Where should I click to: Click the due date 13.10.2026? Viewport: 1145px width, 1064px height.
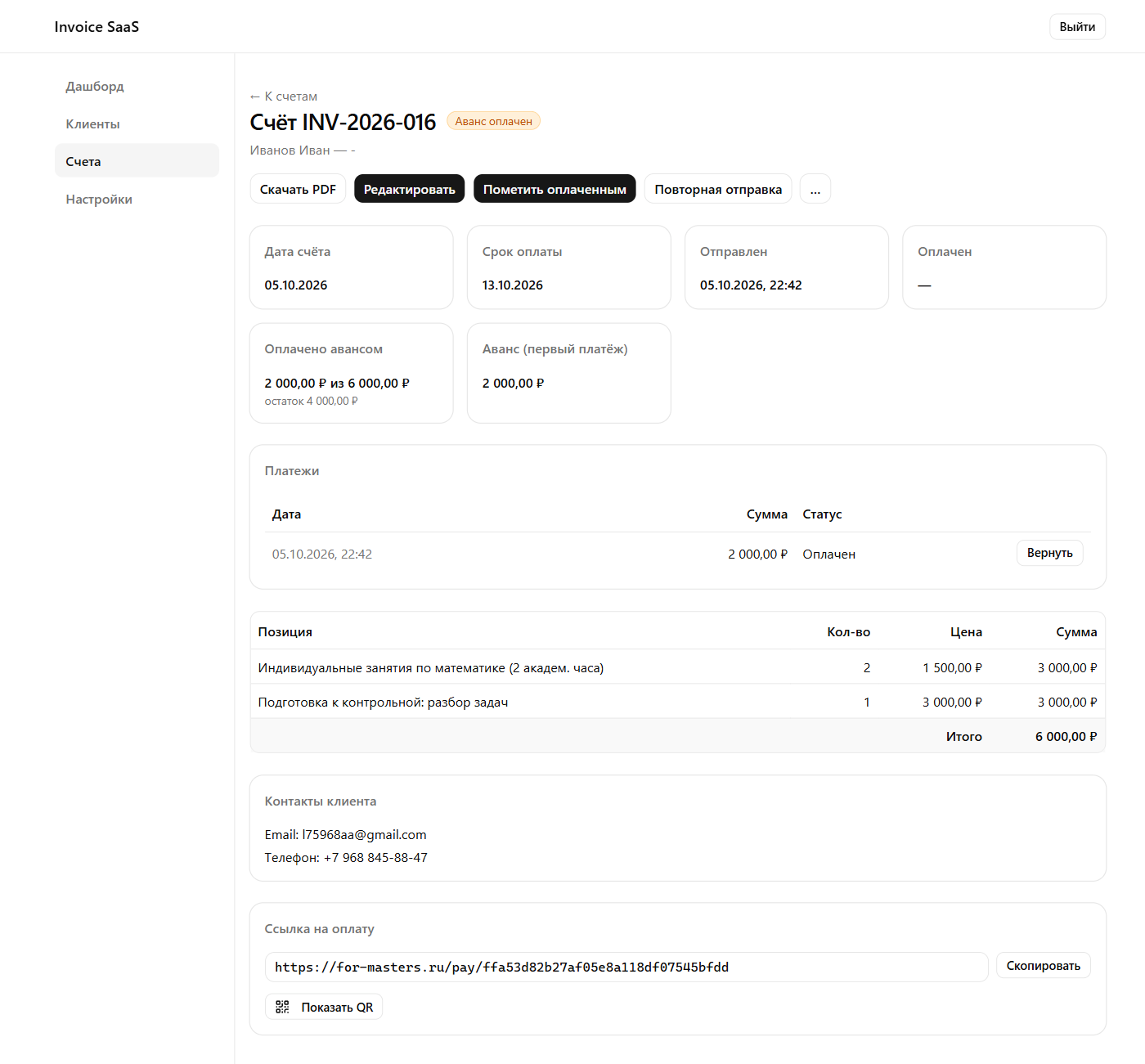click(513, 285)
